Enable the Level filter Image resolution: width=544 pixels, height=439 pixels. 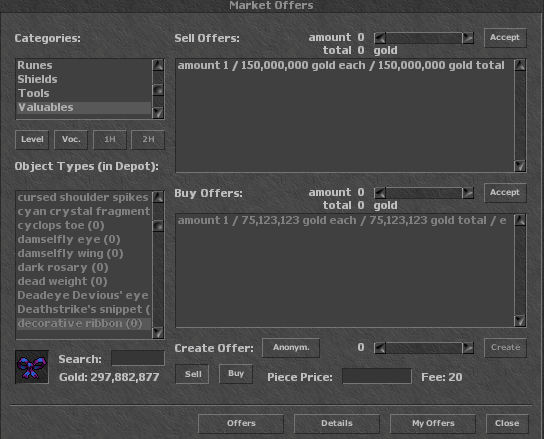coord(32,140)
